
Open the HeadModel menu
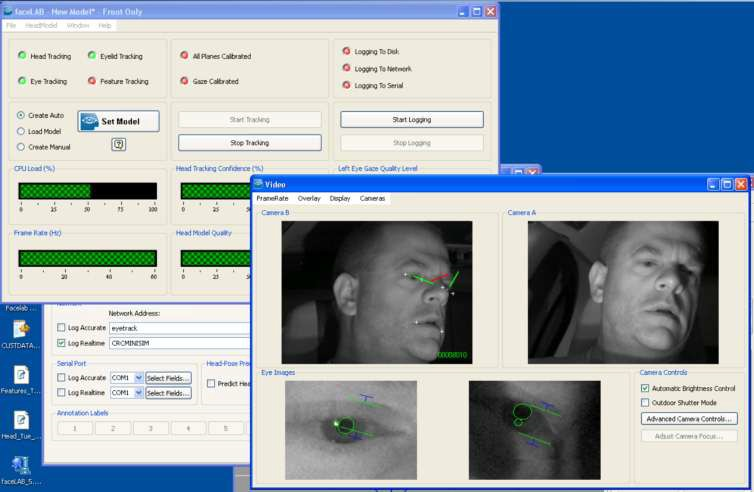pyautogui.click(x=41, y=25)
